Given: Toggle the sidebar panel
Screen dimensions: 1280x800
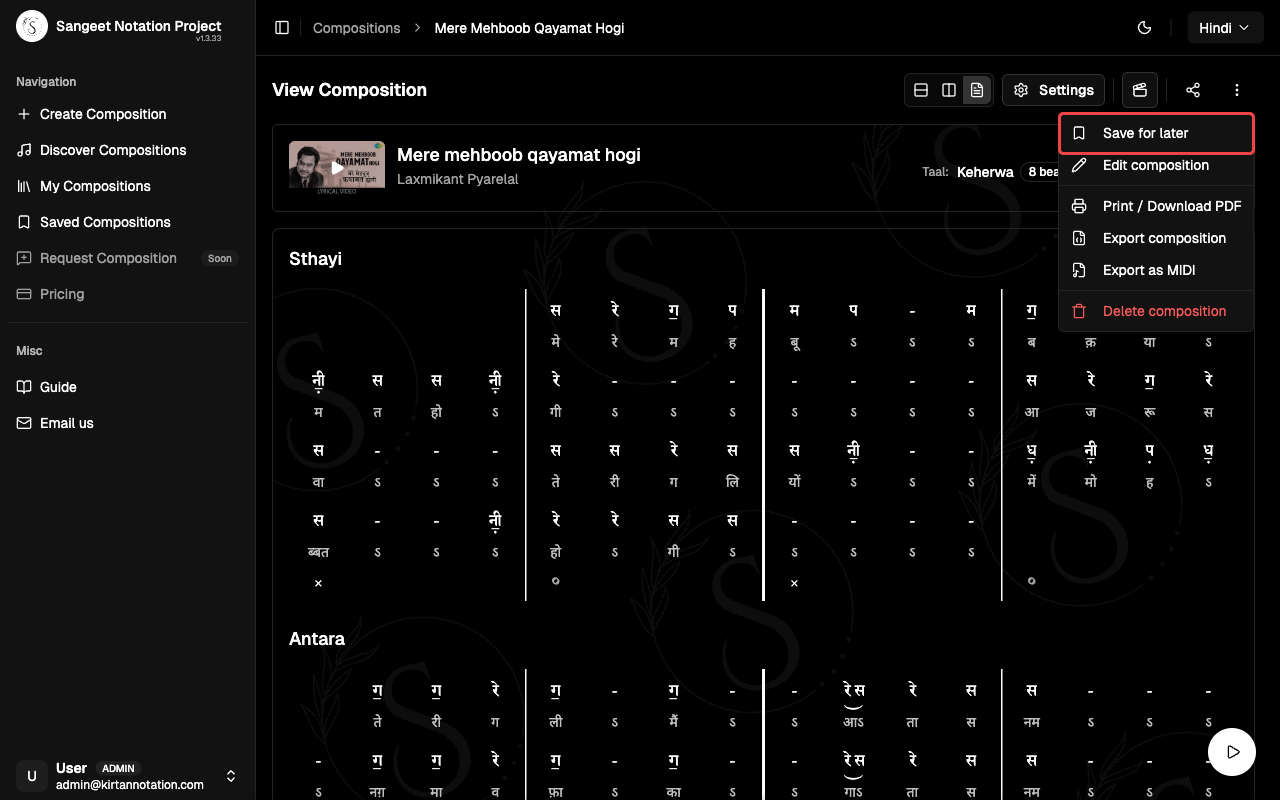Looking at the screenshot, I should (x=282, y=28).
